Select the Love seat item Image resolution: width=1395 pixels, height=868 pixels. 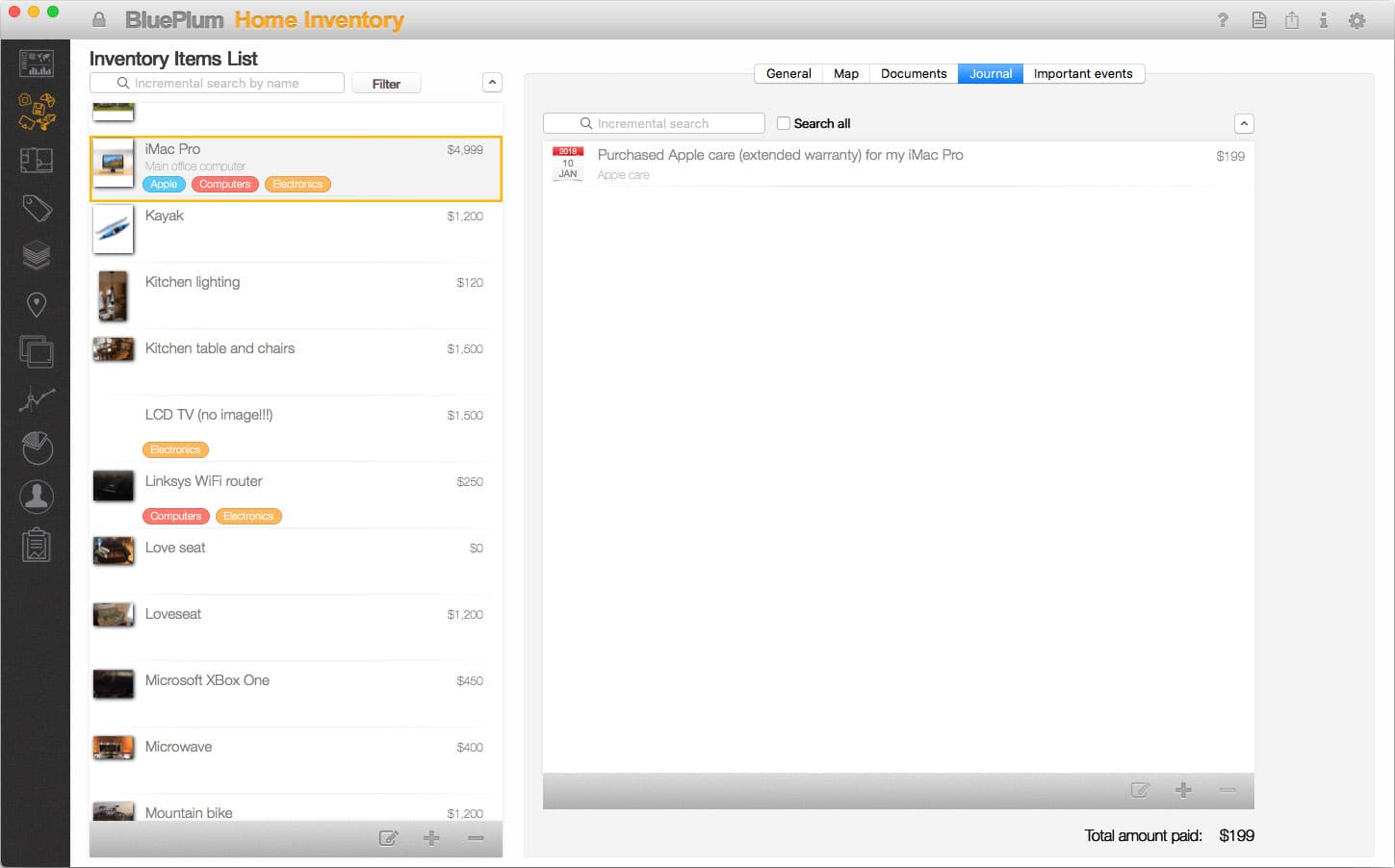(x=296, y=561)
